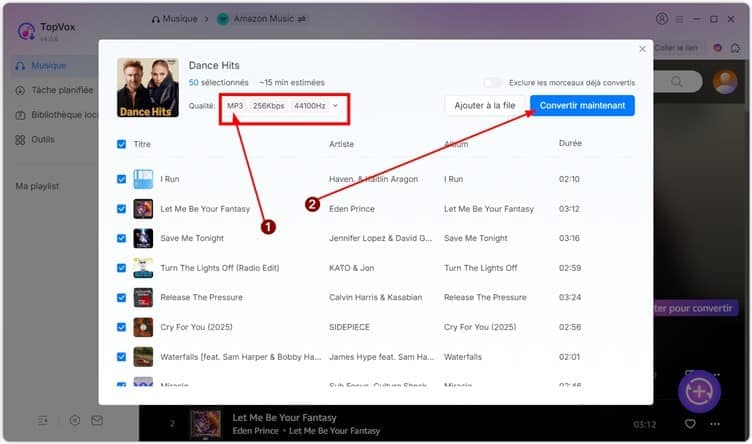752x444 pixels.
Task: Click the Waterfalls track thumbnail
Action: pos(143,357)
